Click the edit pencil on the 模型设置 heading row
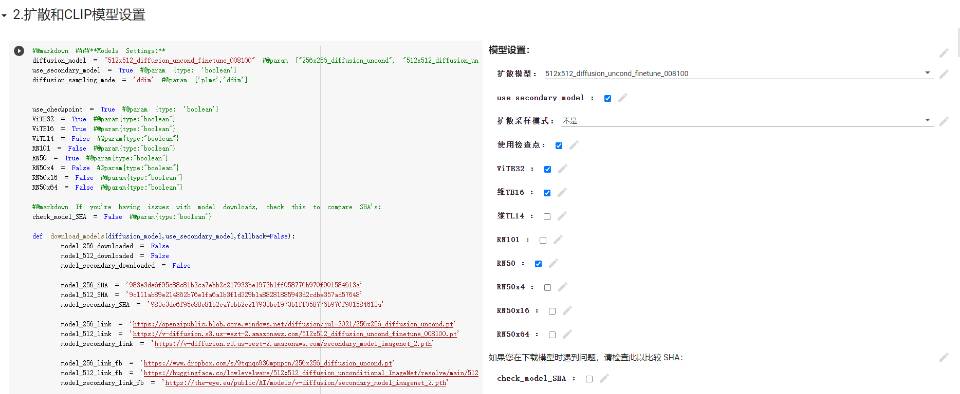Viewport: 960px width, 394px height. [944, 53]
